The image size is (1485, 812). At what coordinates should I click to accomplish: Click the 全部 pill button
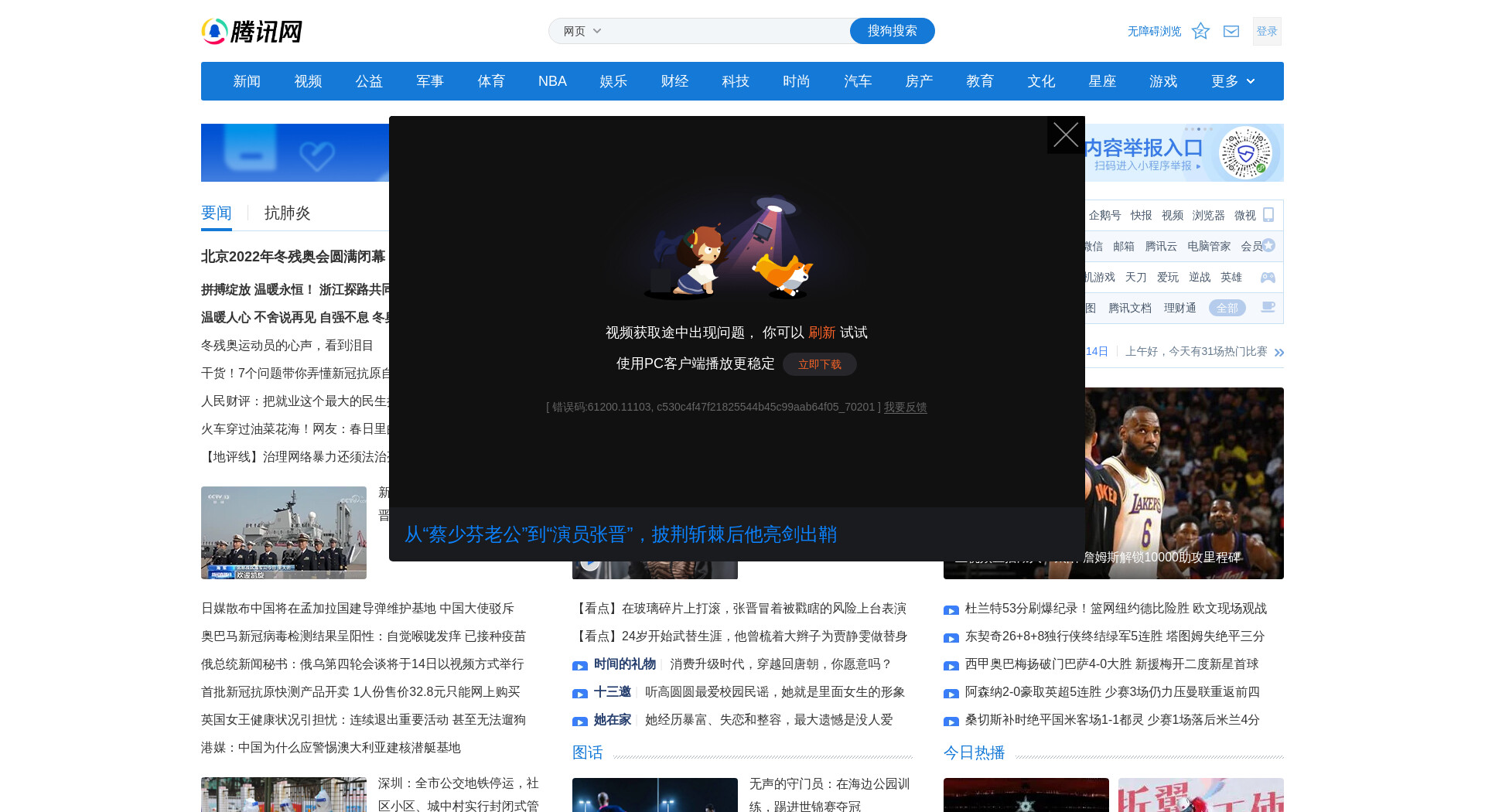click(1227, 308)
